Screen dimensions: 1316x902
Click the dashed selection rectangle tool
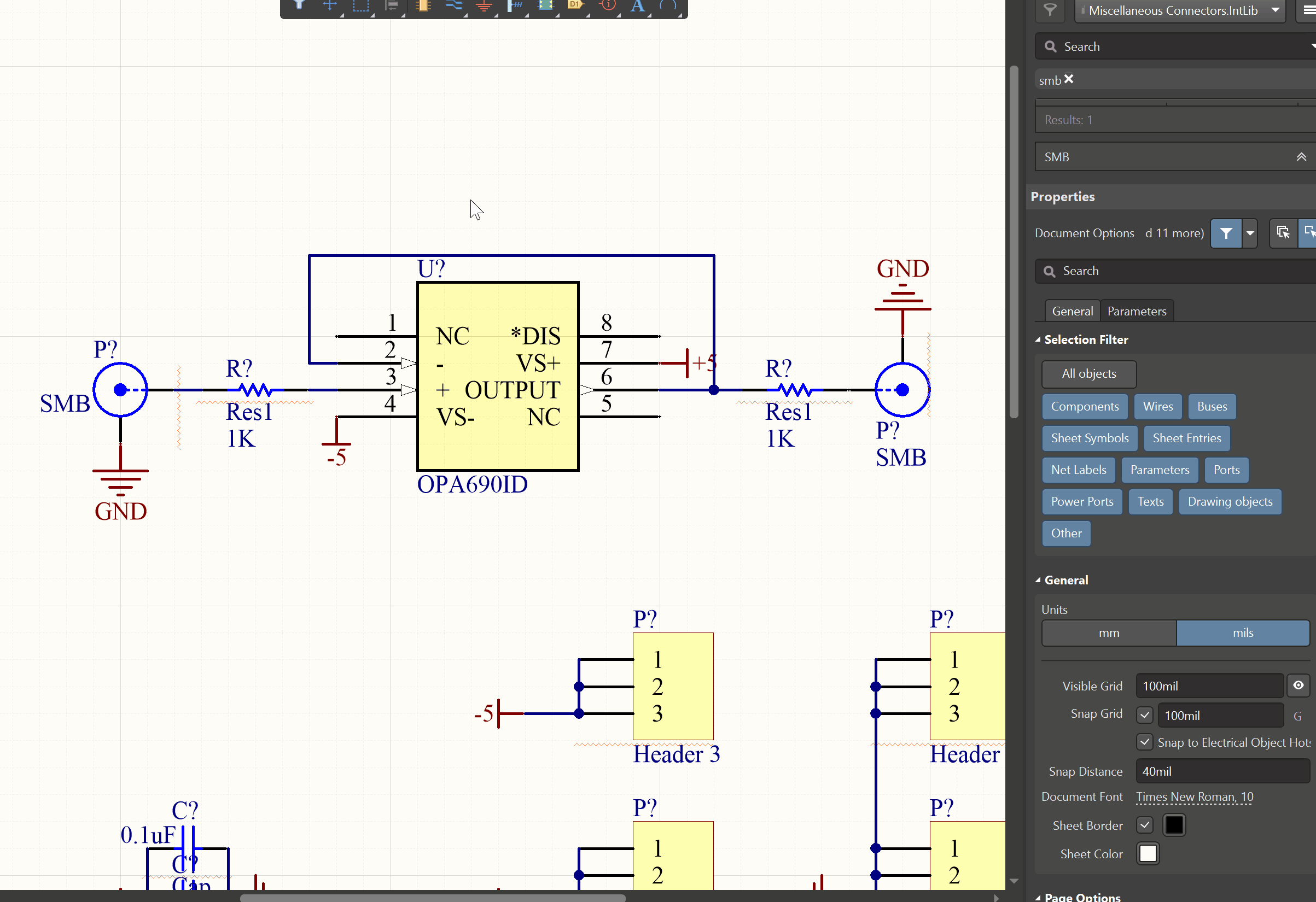click(x=360, y=6)
